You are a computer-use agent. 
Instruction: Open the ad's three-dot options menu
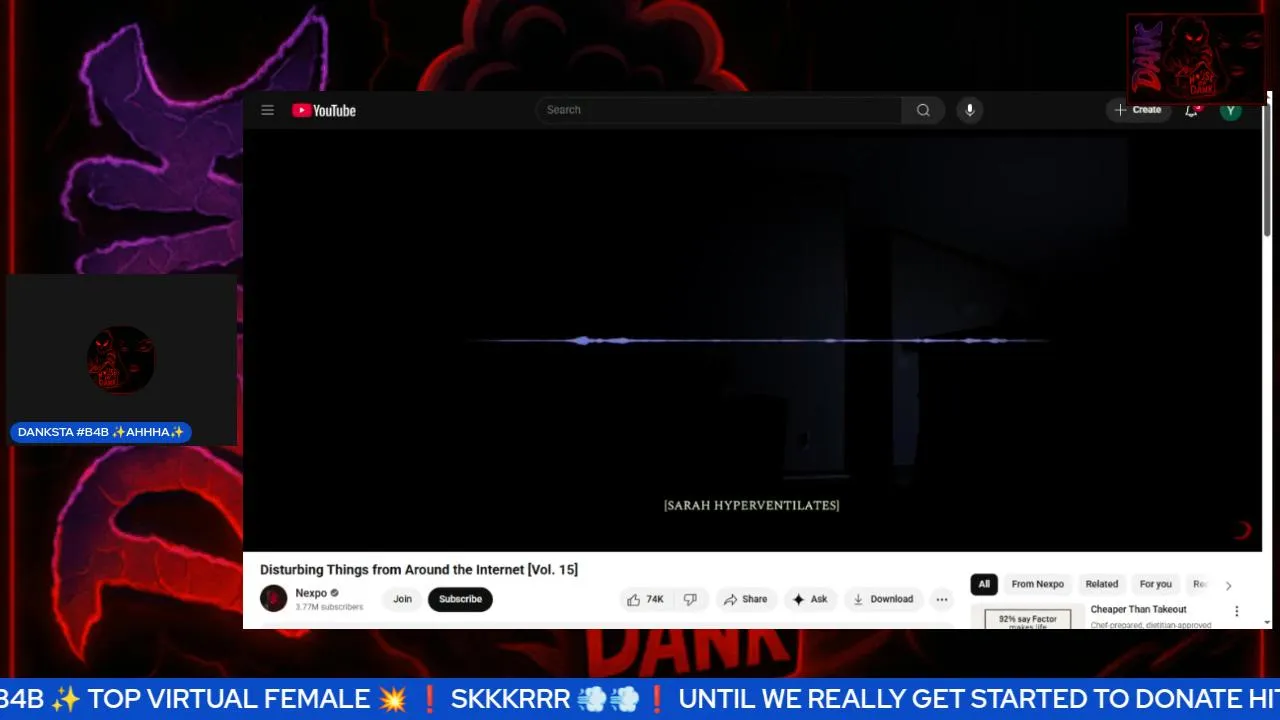[x=1236, y=611]
